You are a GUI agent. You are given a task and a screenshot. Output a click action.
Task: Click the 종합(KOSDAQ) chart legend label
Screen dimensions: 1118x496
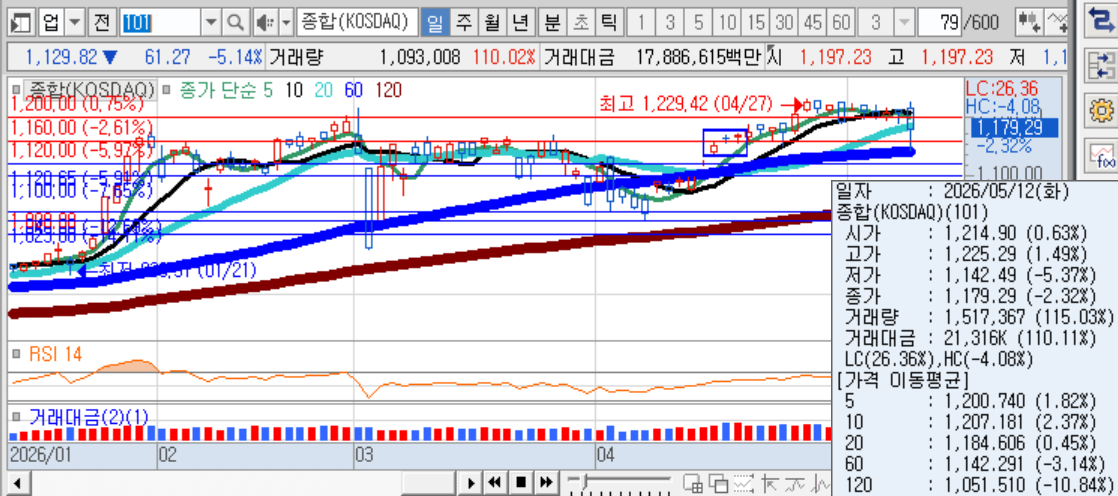[x=89, y=90]
